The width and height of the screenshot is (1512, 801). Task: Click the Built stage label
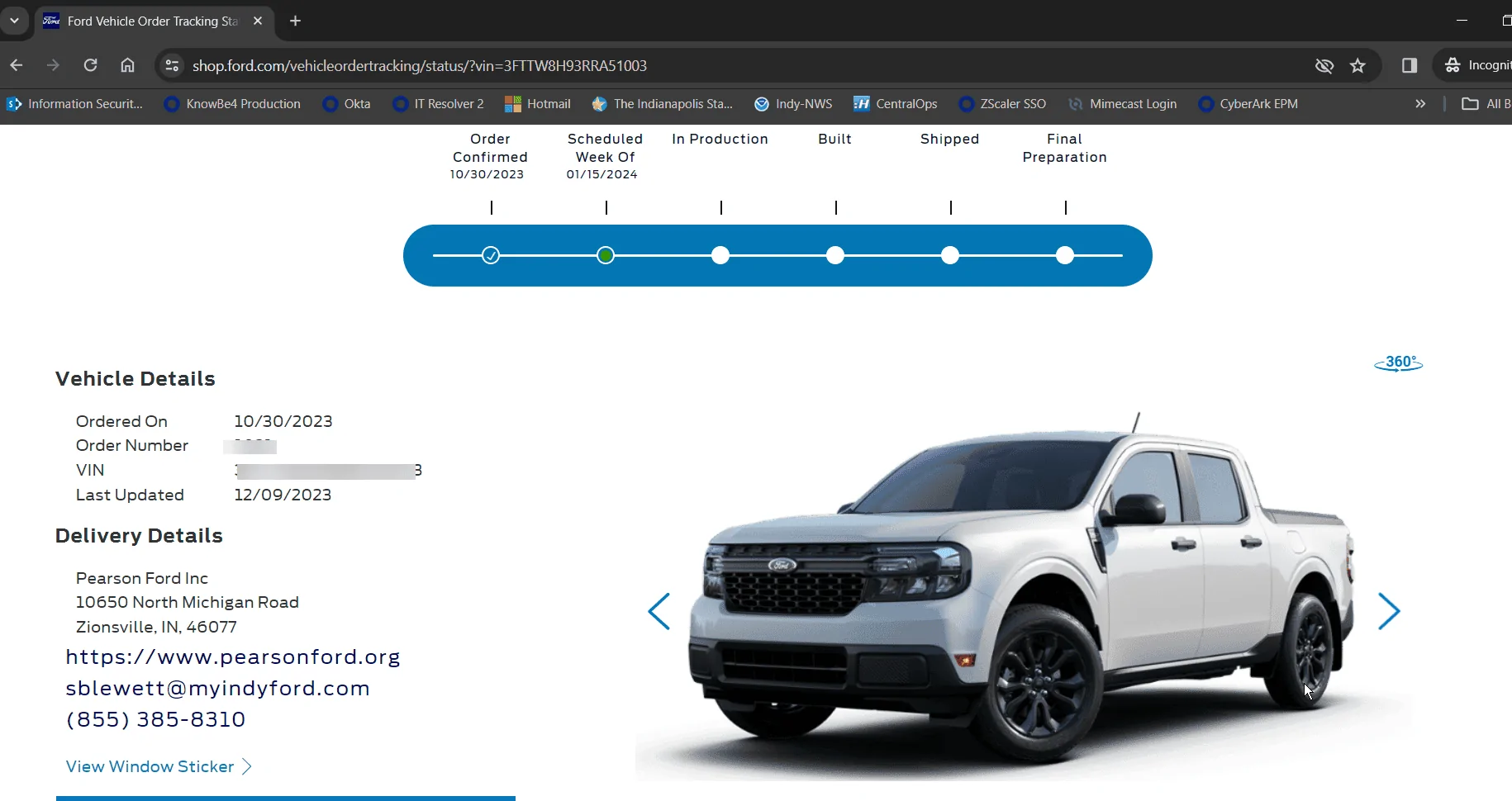coord(834,139)
